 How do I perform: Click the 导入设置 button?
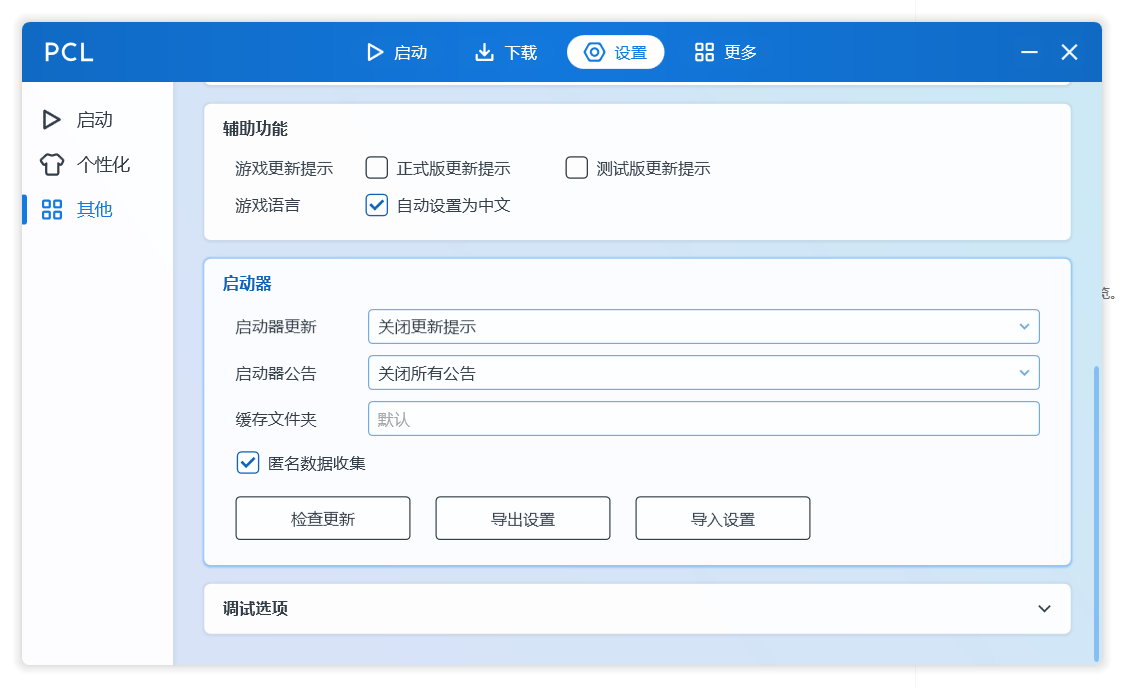[x=722, y=518]
